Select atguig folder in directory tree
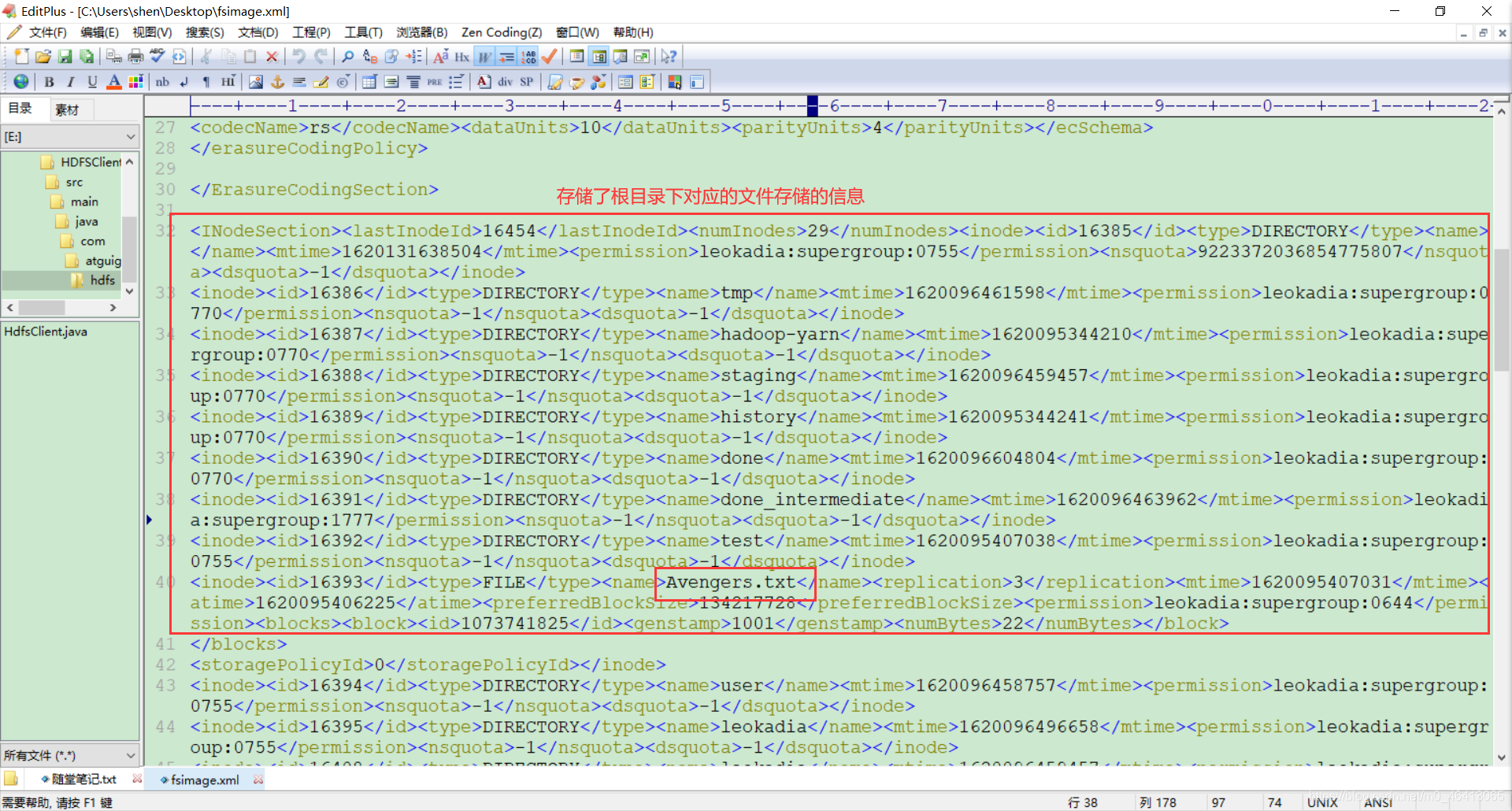Image resolution: width=1512 pixels, height=811 pixels. click(x=94, y=261)
